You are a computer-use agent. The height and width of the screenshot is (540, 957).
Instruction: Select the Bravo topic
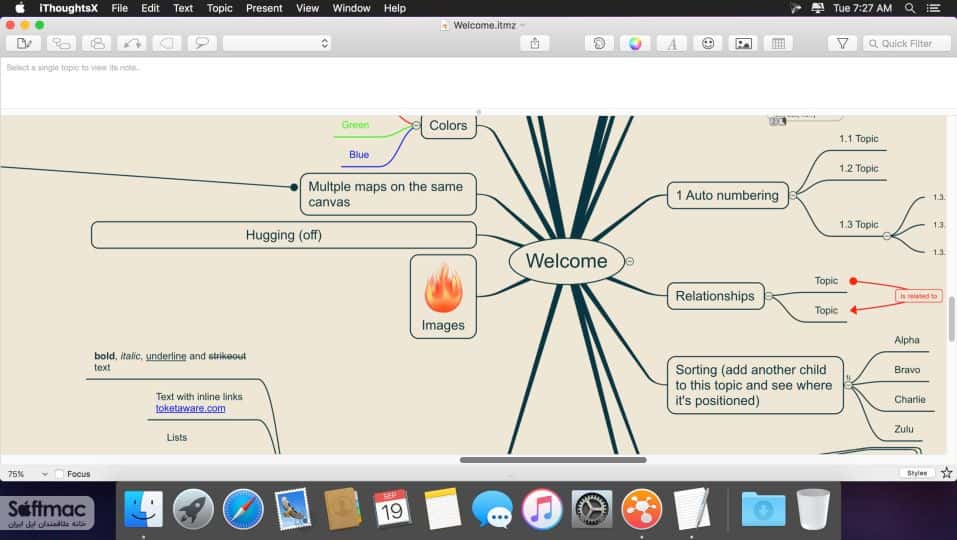point(907,370)
